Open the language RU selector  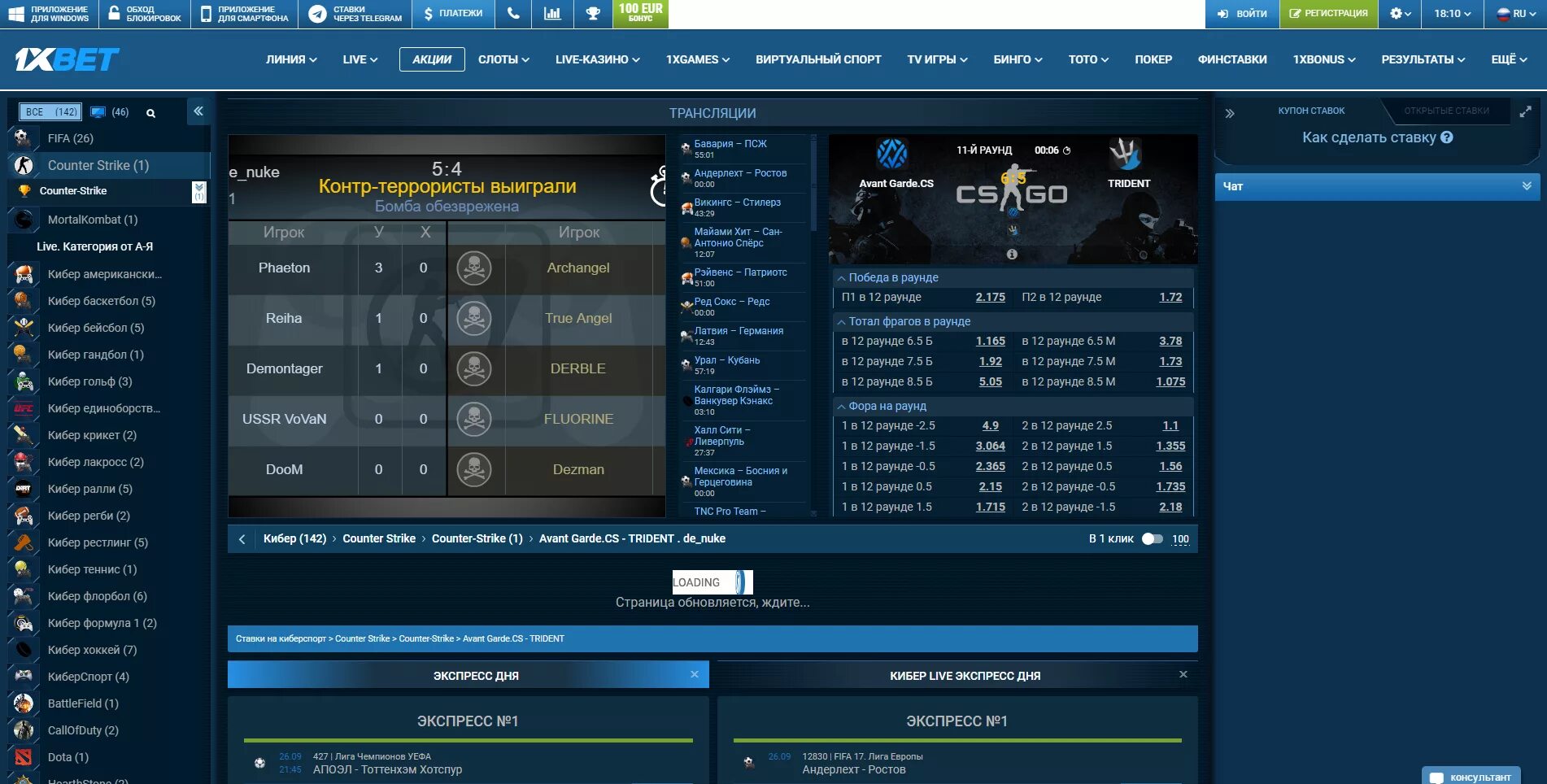1517,14
